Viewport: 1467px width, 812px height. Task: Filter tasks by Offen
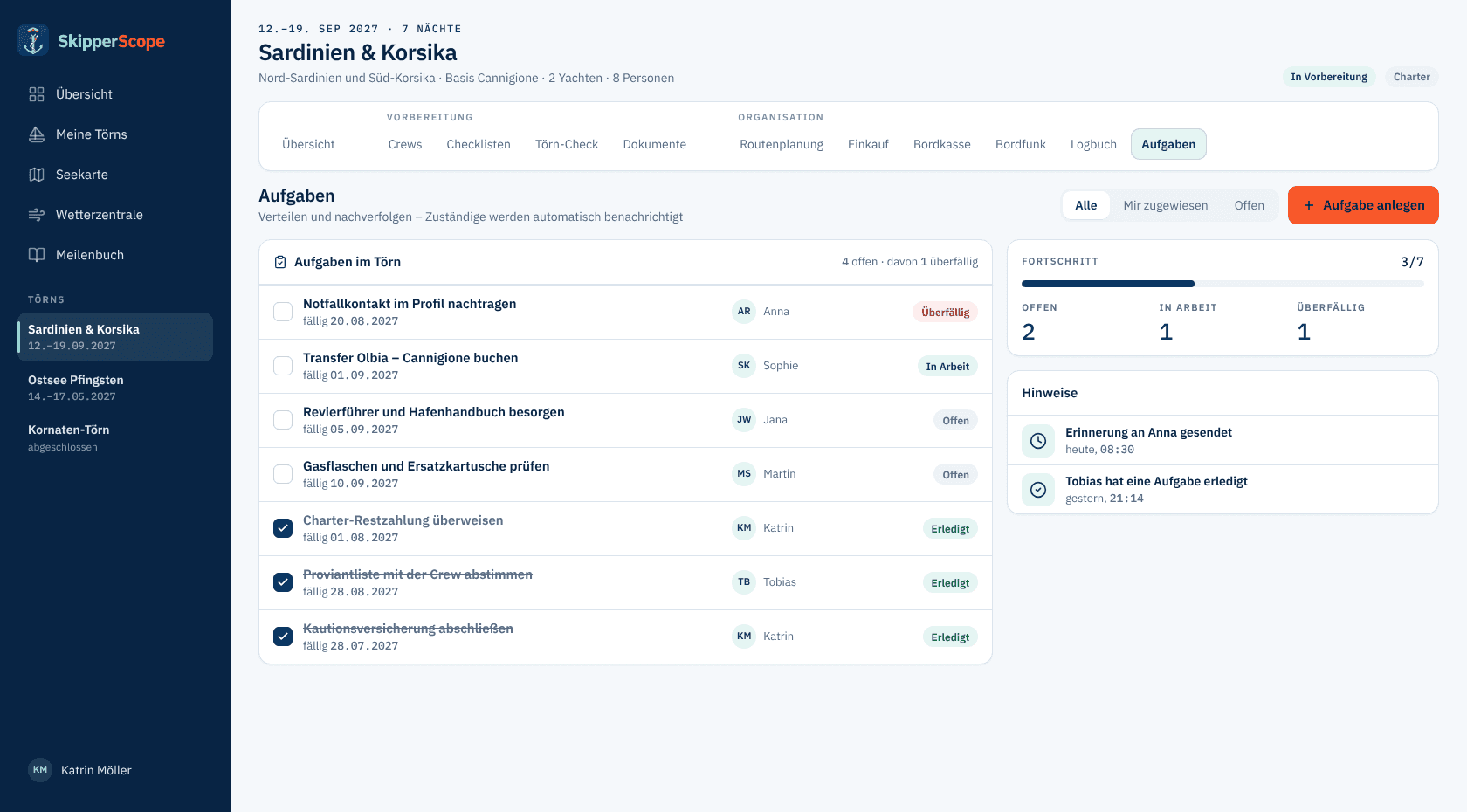click(x=1249, y=205)
